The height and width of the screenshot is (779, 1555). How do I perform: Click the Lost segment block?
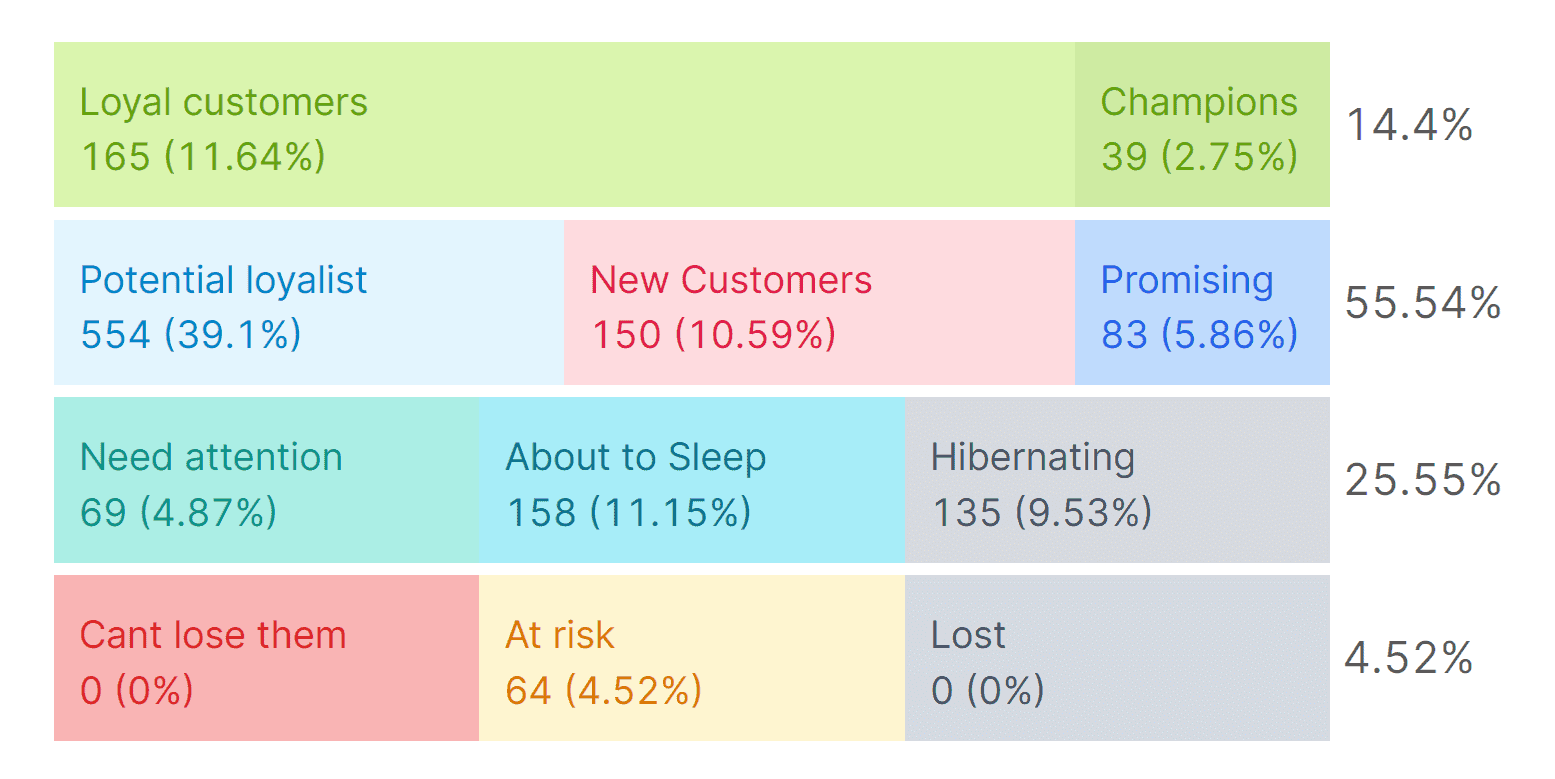1116,658
